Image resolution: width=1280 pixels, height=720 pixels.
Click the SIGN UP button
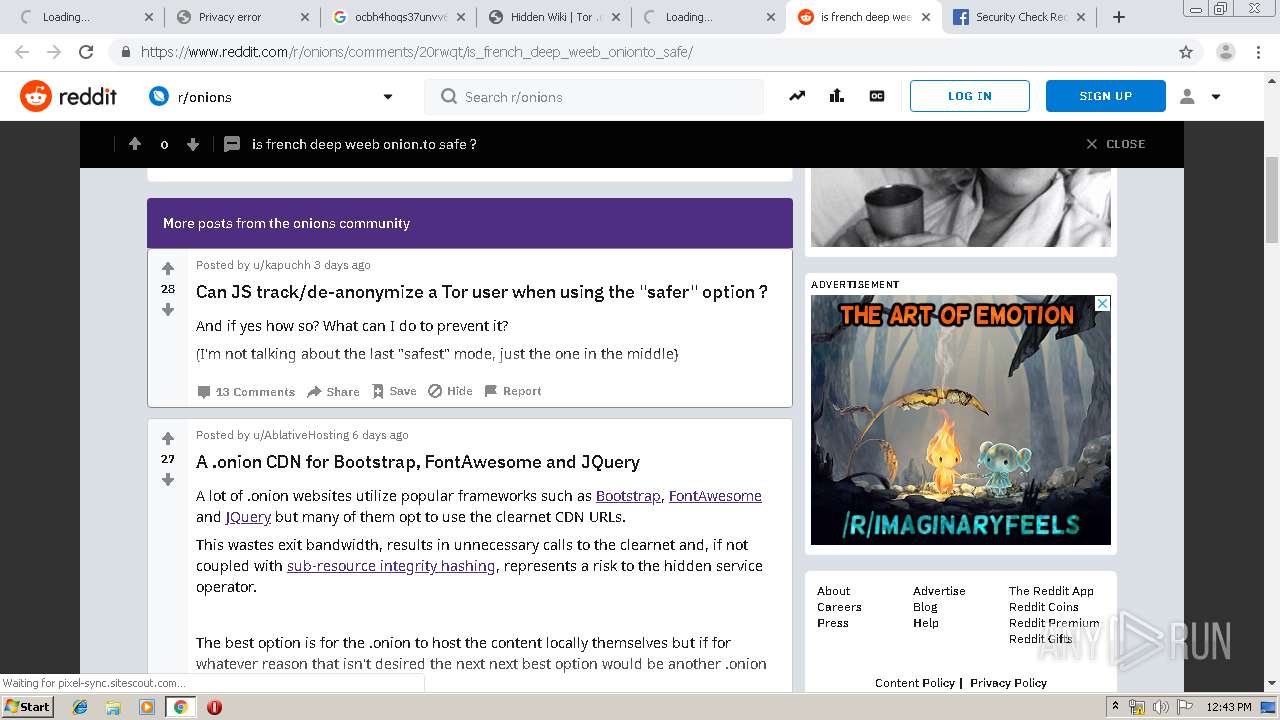tap(1106, 96)
